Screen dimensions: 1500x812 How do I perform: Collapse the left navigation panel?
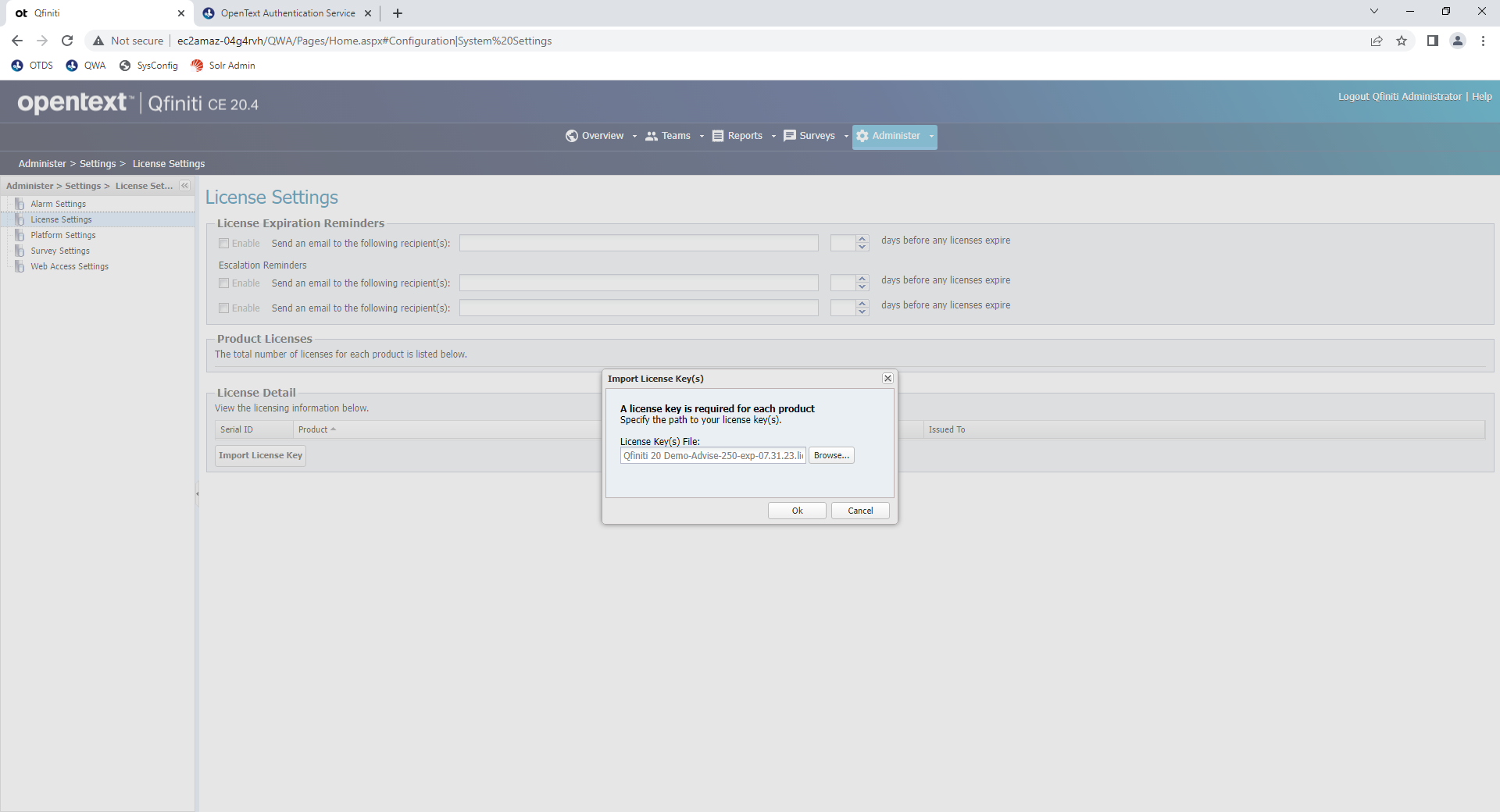point(185,186)
